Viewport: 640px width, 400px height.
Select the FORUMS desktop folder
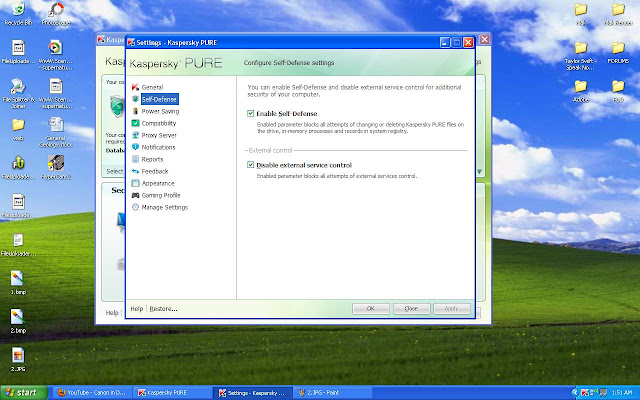(x=618, y=53)
